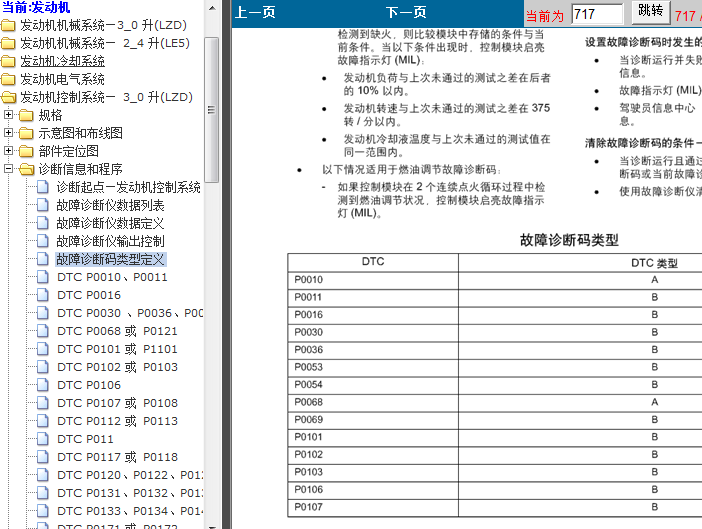702x529 pixels.
Task: Click the tree panel scroll up arrow
Action: pyautogui.click(x=212, y=8)
